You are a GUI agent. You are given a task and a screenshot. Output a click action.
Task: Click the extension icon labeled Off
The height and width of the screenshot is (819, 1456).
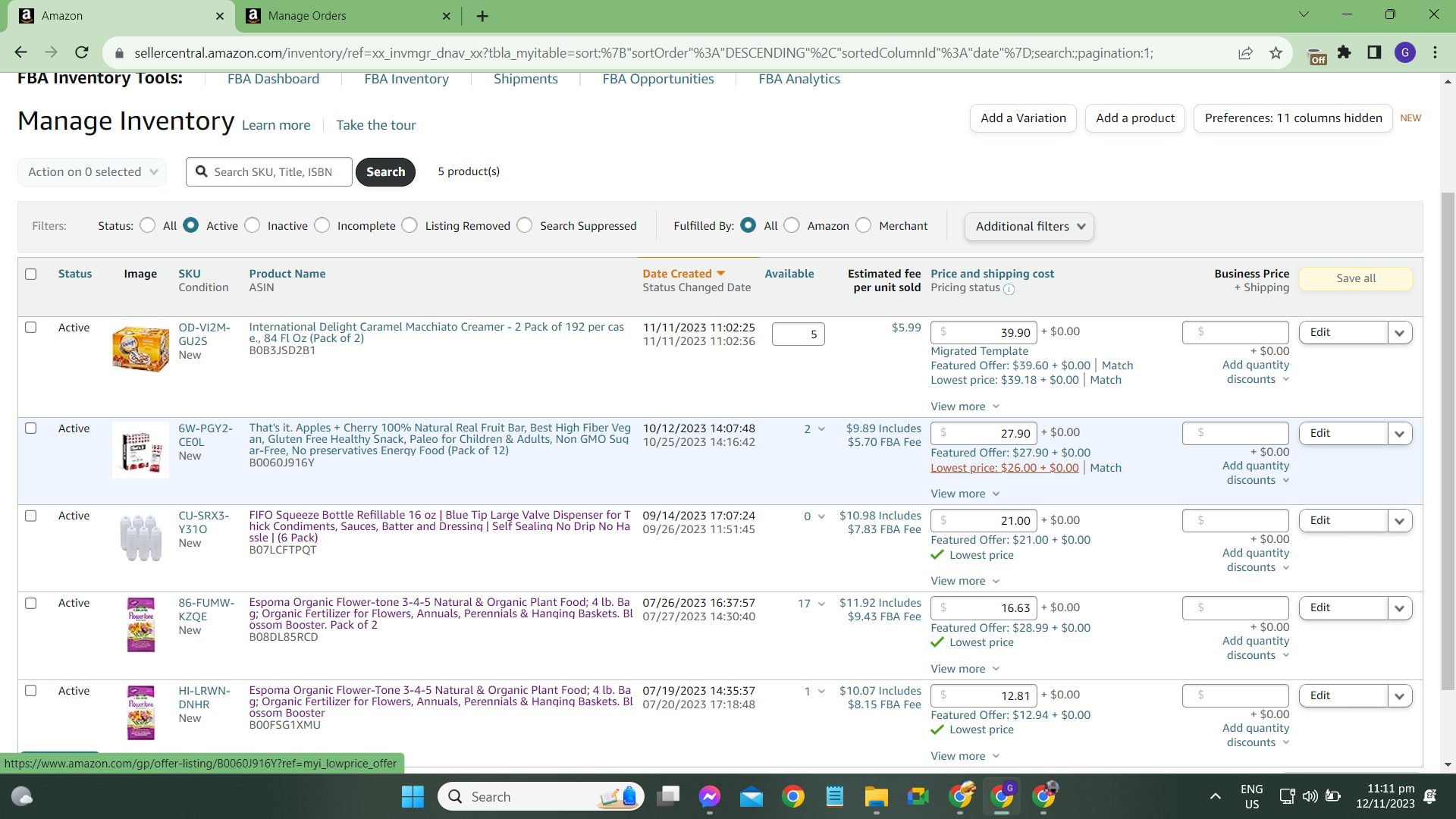pyautogui.click(x=1317, y=55)
